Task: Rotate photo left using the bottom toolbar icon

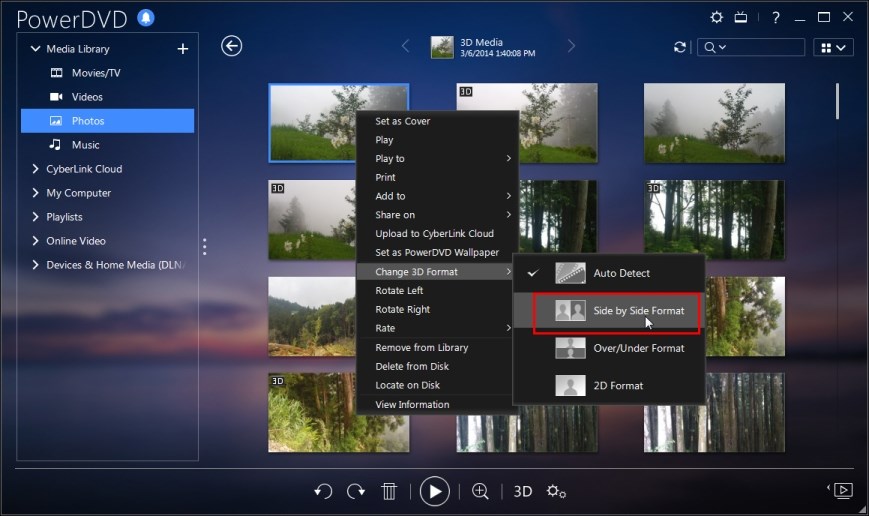Action: click(x=323, y=491)
